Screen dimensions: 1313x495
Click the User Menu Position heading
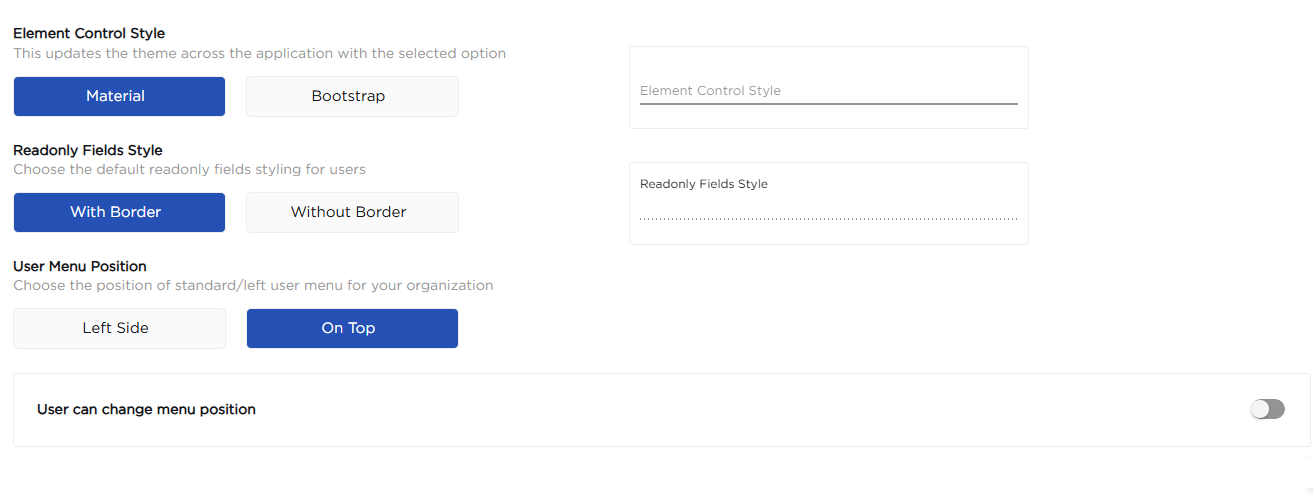80,266
